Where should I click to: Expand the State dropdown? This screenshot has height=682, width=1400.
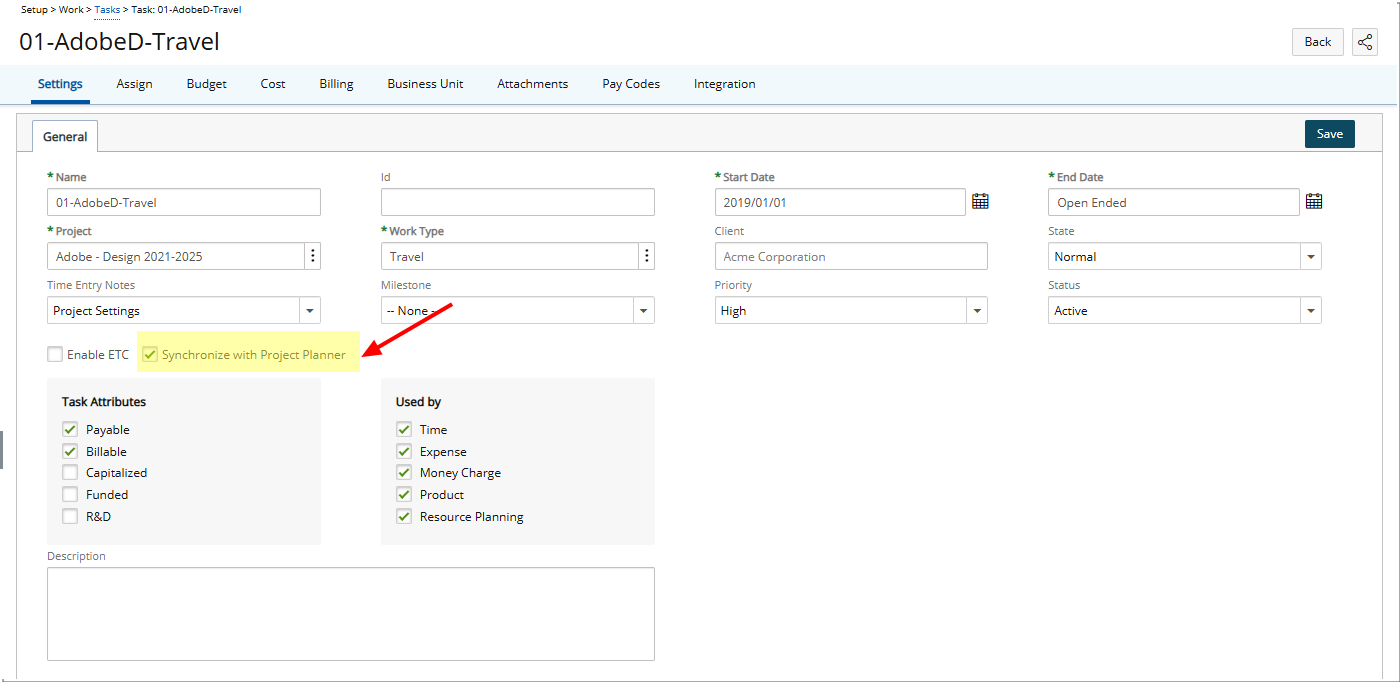(x=1311, y=256)
